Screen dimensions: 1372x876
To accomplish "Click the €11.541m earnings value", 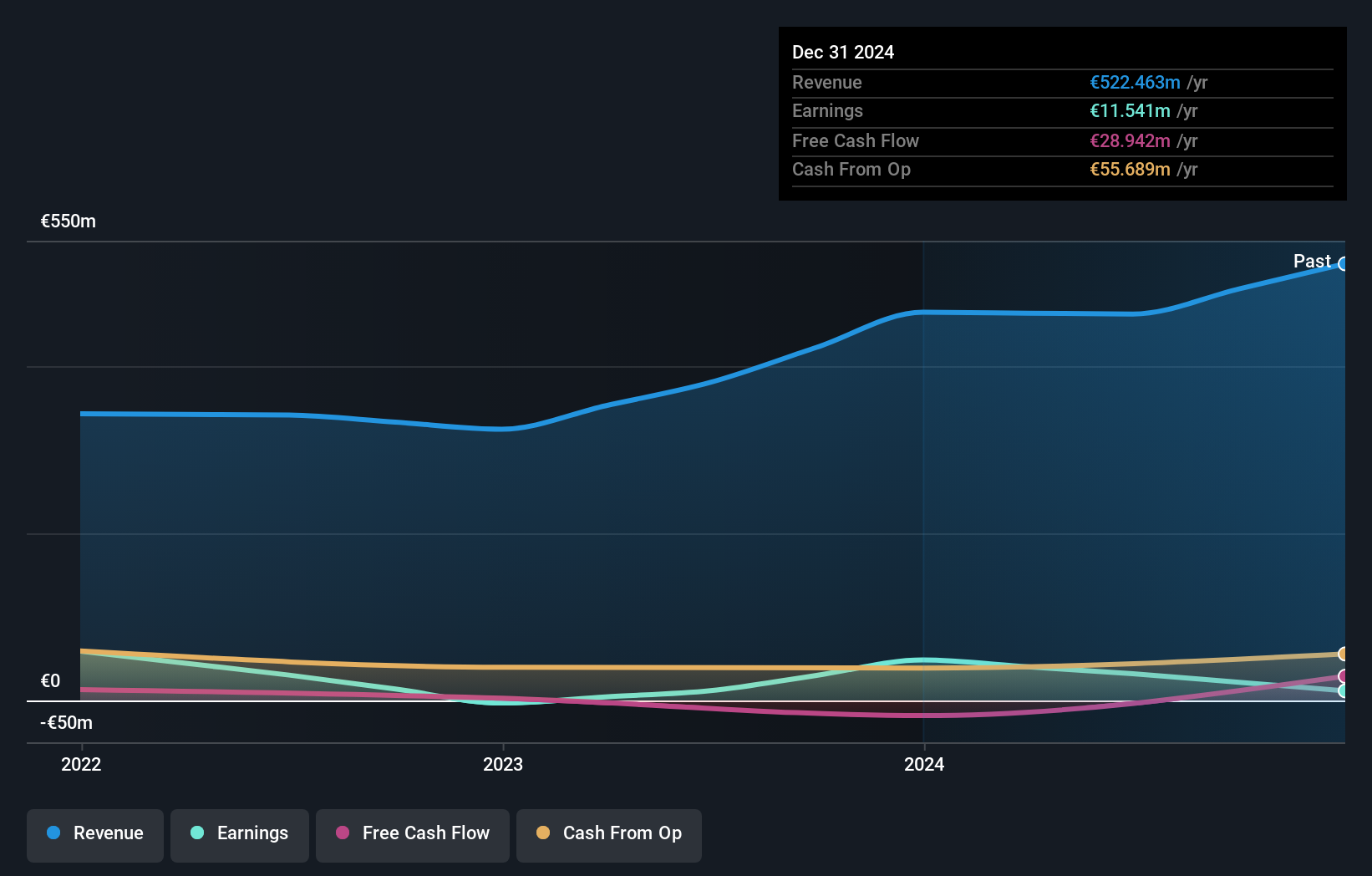I will [x=1130, y=110].
